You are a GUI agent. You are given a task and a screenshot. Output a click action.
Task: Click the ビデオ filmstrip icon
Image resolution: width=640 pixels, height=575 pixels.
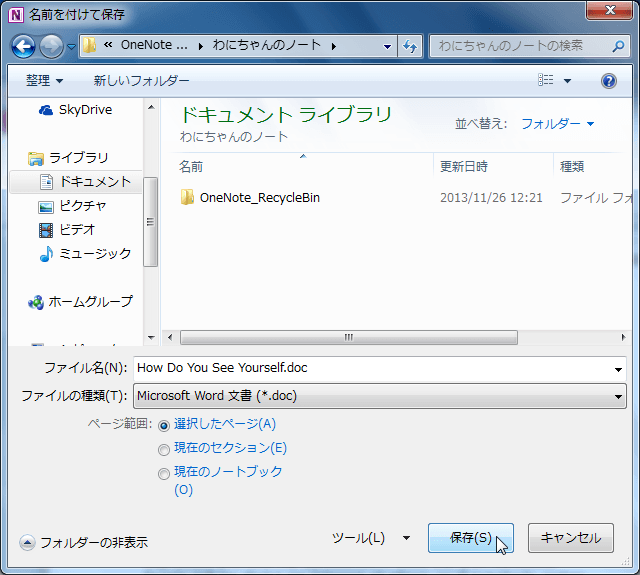[x=46, y=230]
